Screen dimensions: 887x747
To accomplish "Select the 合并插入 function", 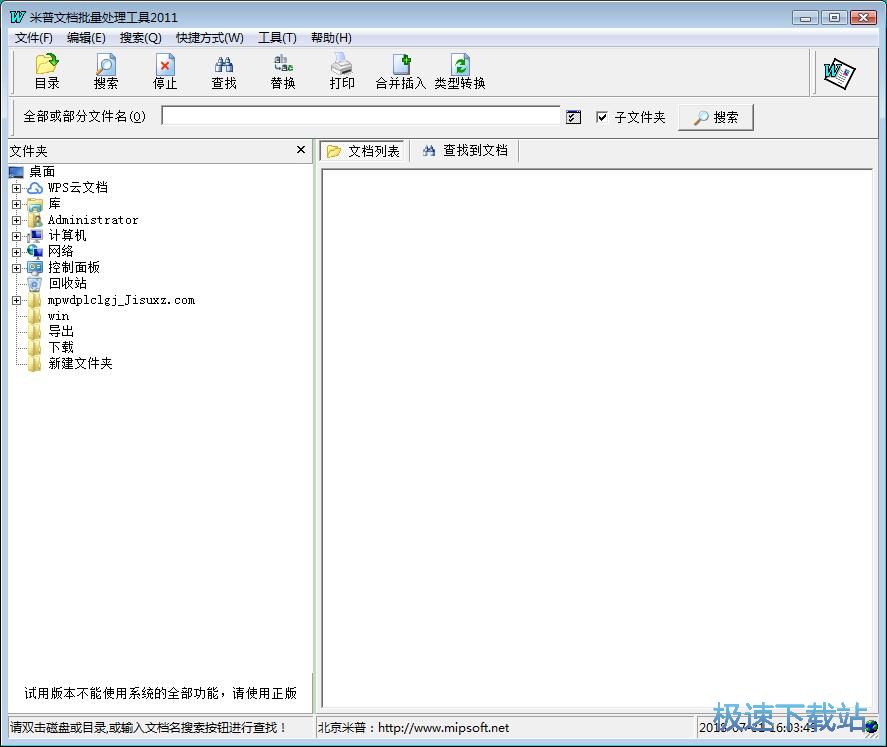I will (400, 70).
